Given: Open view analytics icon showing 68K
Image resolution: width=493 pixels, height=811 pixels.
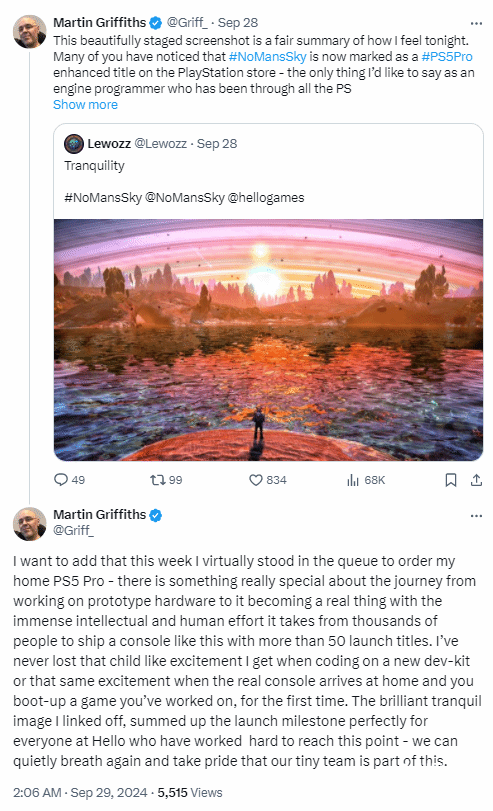Looking at the screenshot, I should [353, 480].
